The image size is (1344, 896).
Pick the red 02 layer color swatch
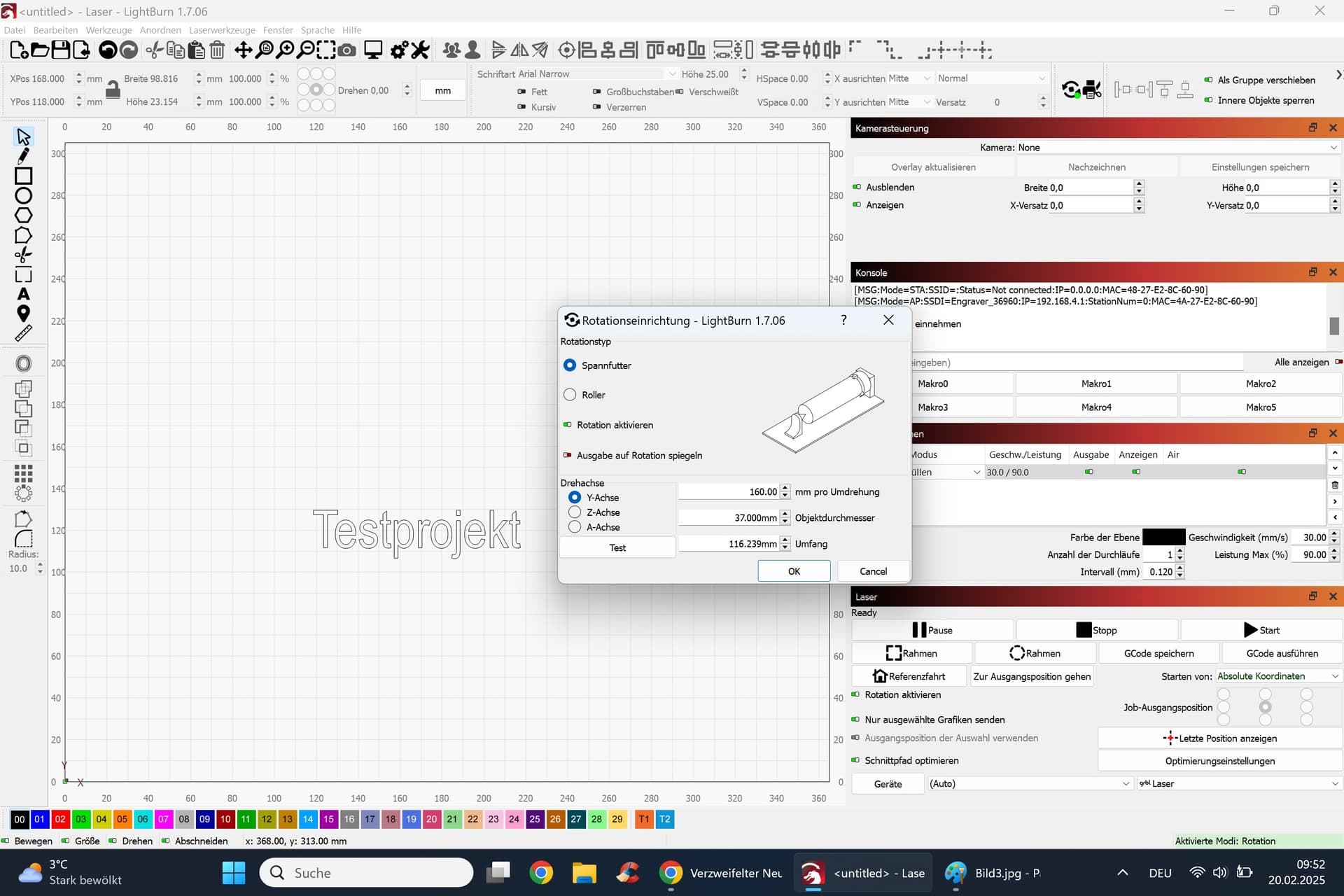click(60, 819)
